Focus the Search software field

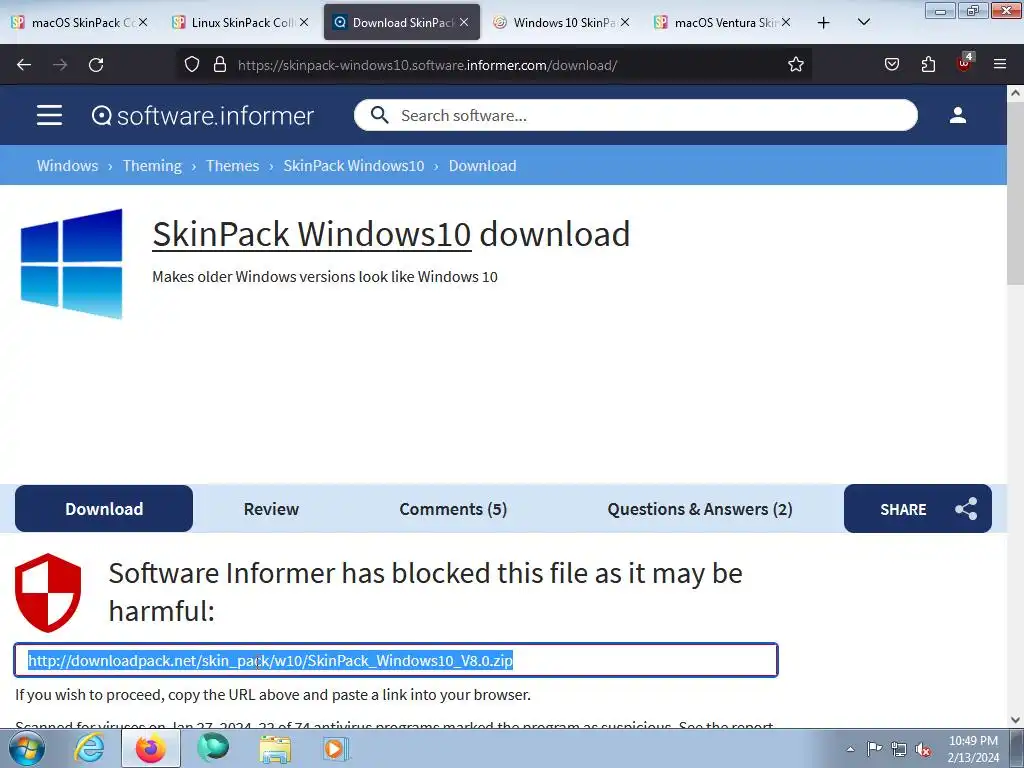(x=635, y=115)
